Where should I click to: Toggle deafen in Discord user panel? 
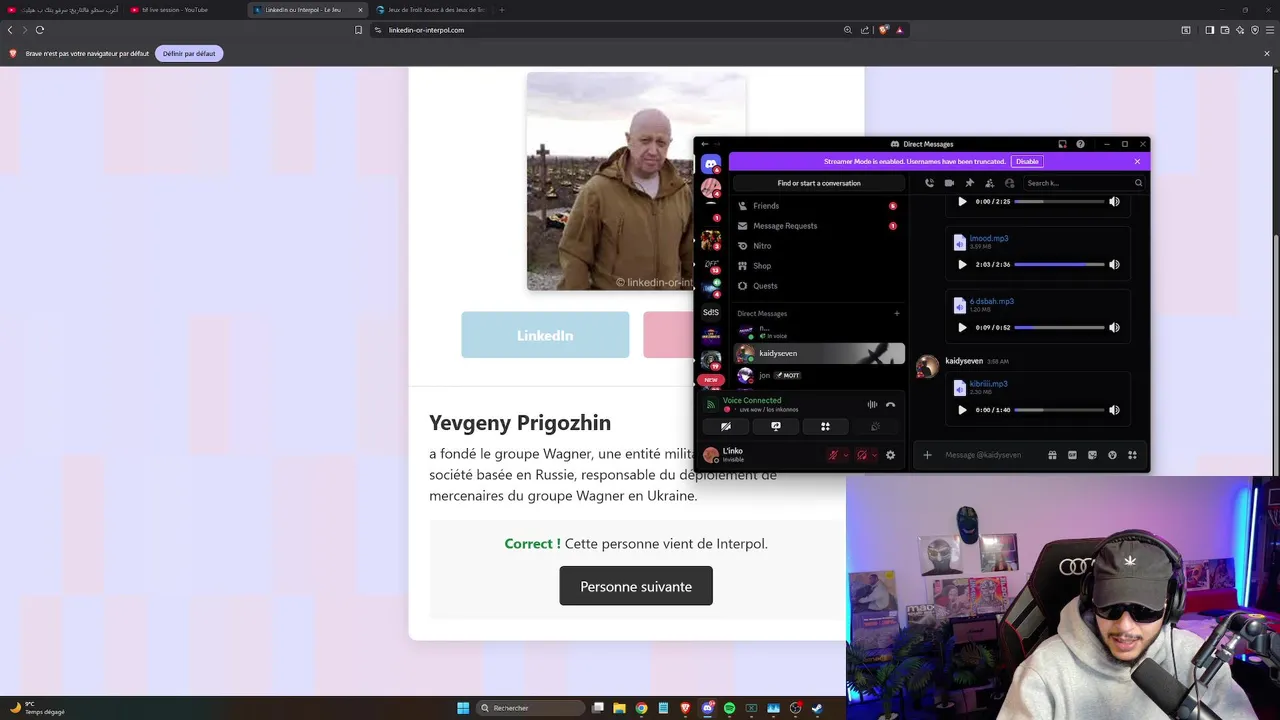pyautogui.click(x=861, y=455)
